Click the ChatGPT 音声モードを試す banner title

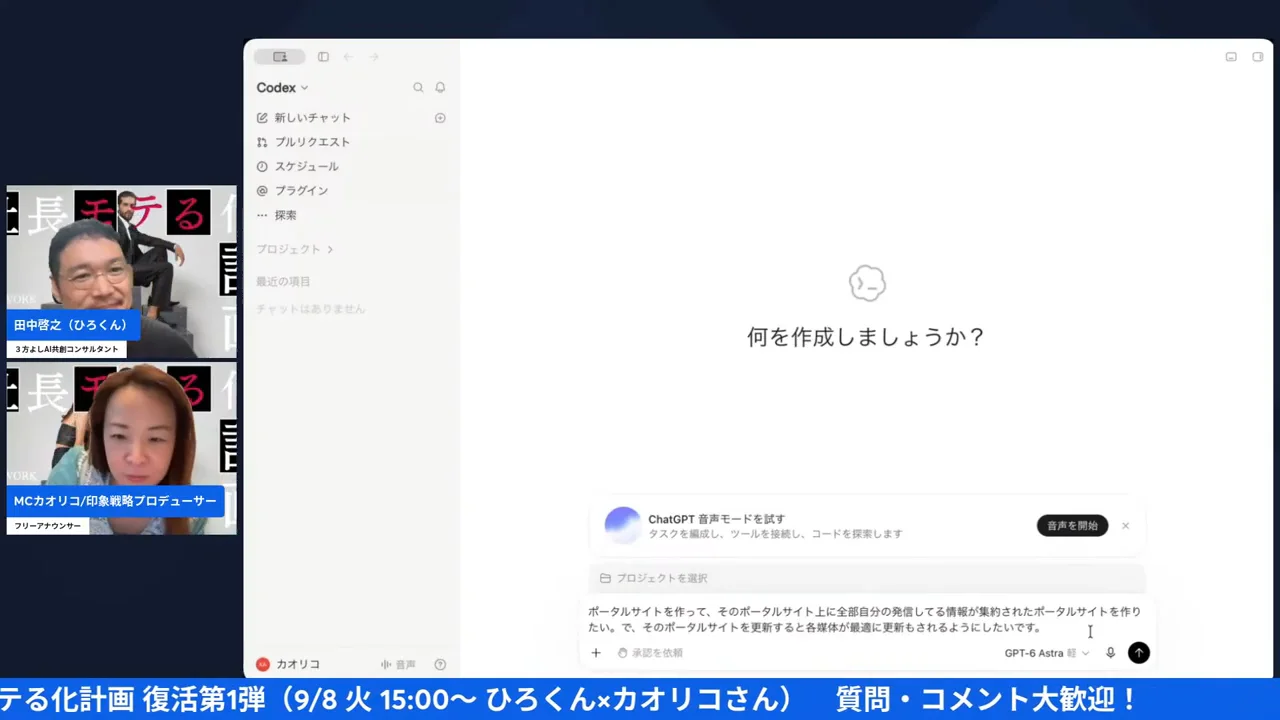click(x=716, y=519)
